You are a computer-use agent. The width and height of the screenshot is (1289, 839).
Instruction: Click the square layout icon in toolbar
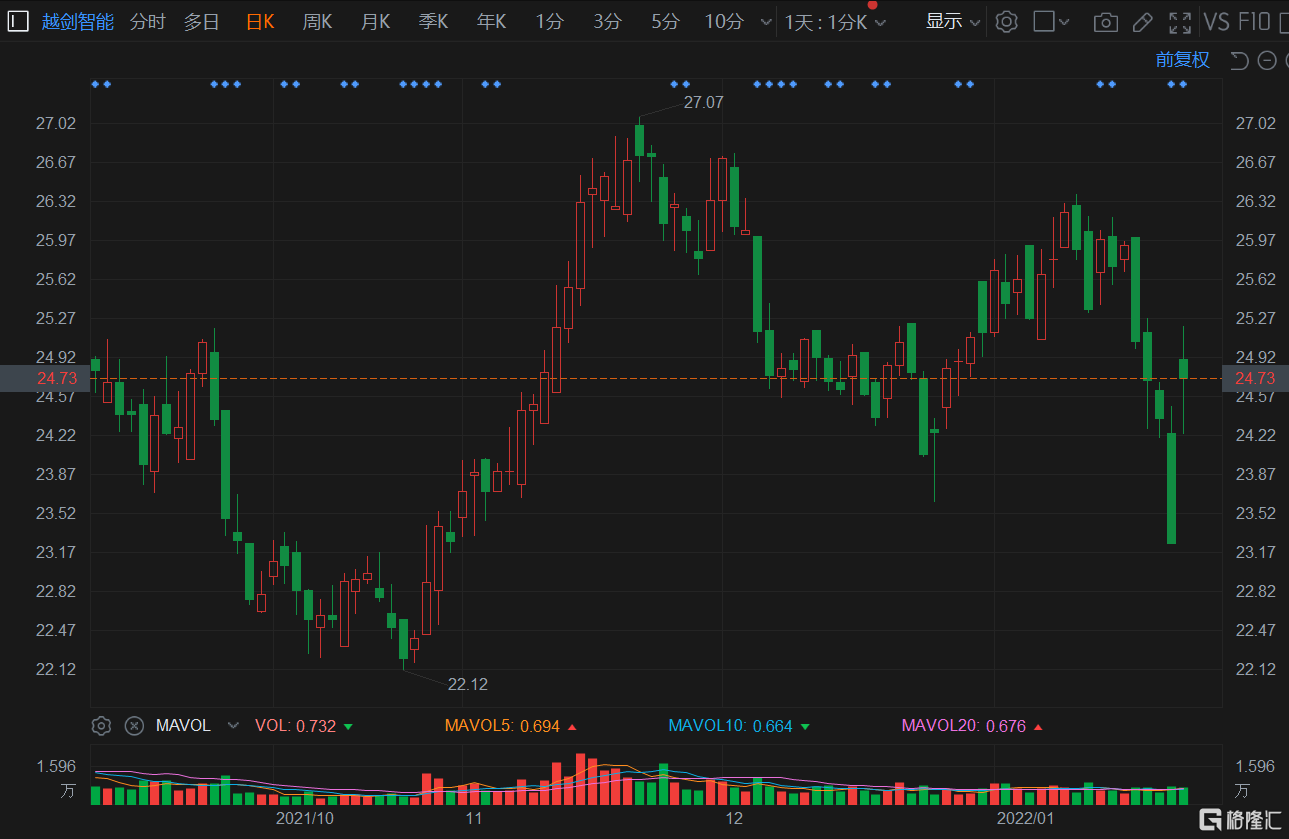click(1043, 21)
